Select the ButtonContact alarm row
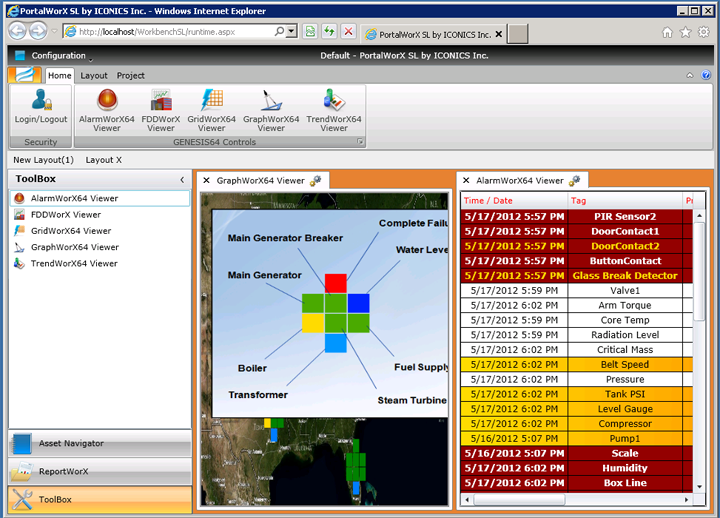This screenshot has width=720, height=518. pyautogui.click(x=576, y=261)
